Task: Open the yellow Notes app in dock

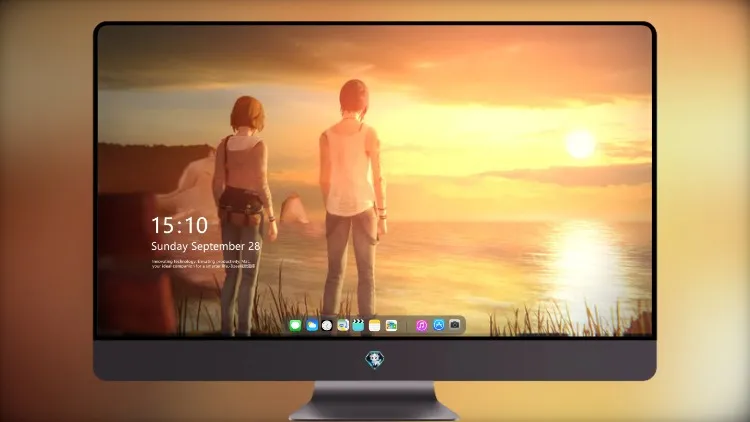Action: point(375,326)
